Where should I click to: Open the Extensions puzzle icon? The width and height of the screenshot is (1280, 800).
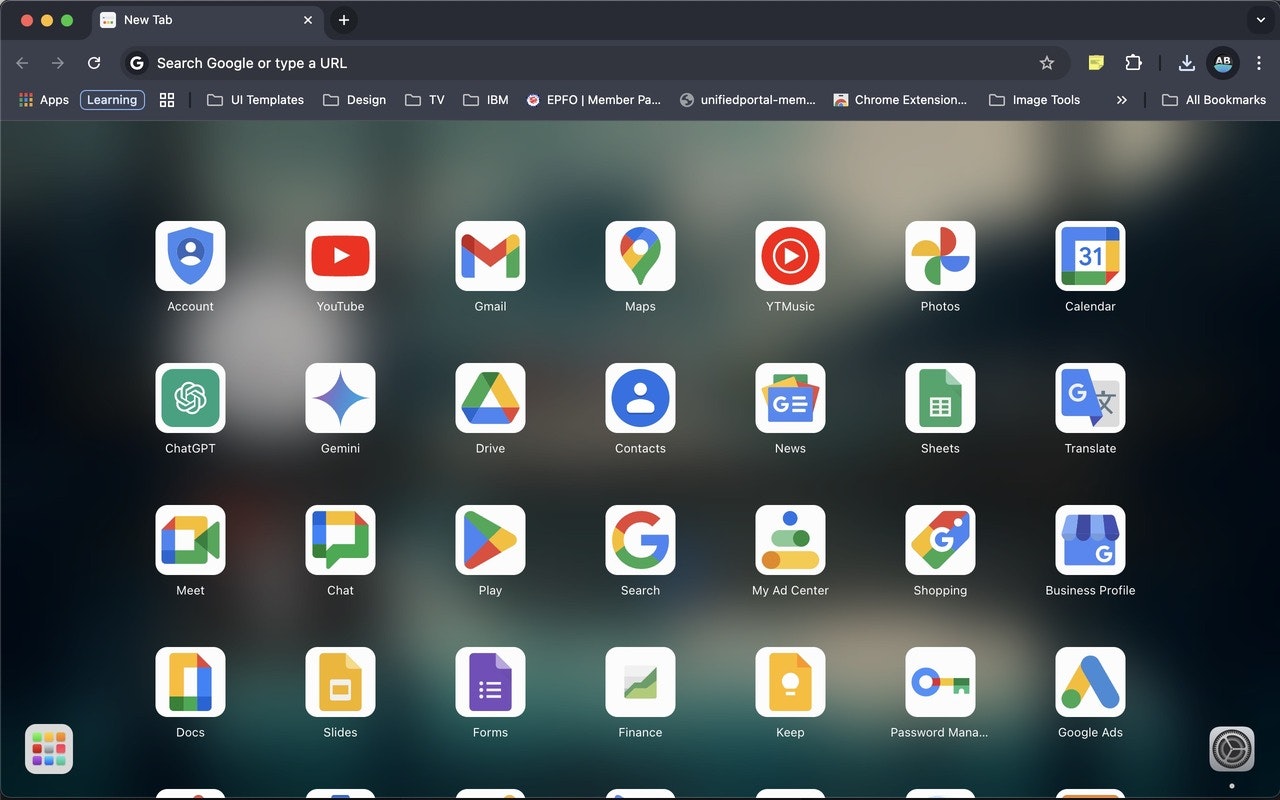coord(1133,63)
